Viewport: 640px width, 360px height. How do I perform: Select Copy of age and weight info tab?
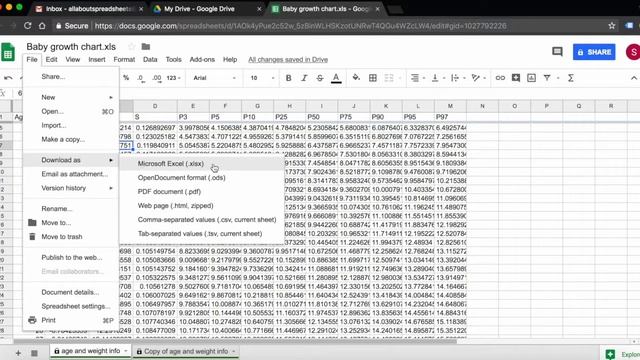pyautogui.click(x=186, y=351)
